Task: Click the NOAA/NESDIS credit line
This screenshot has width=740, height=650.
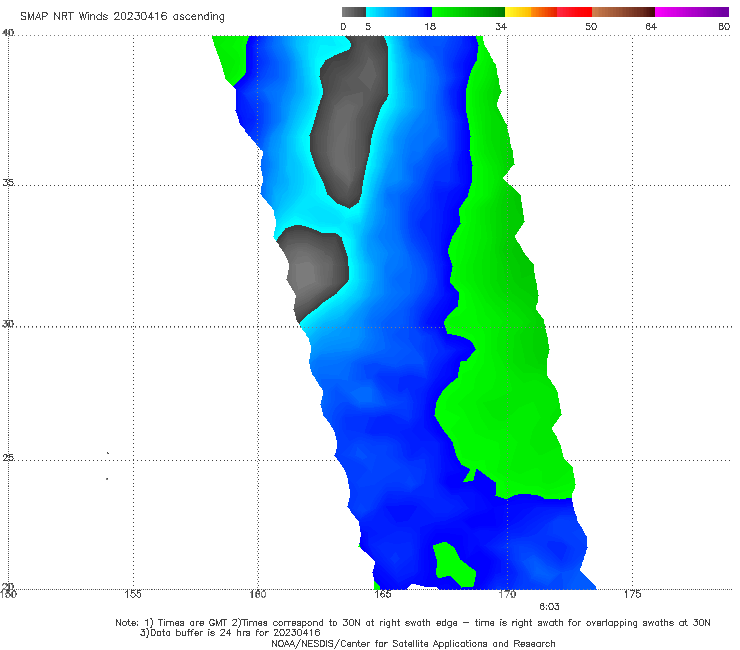Action: (413, 644)
